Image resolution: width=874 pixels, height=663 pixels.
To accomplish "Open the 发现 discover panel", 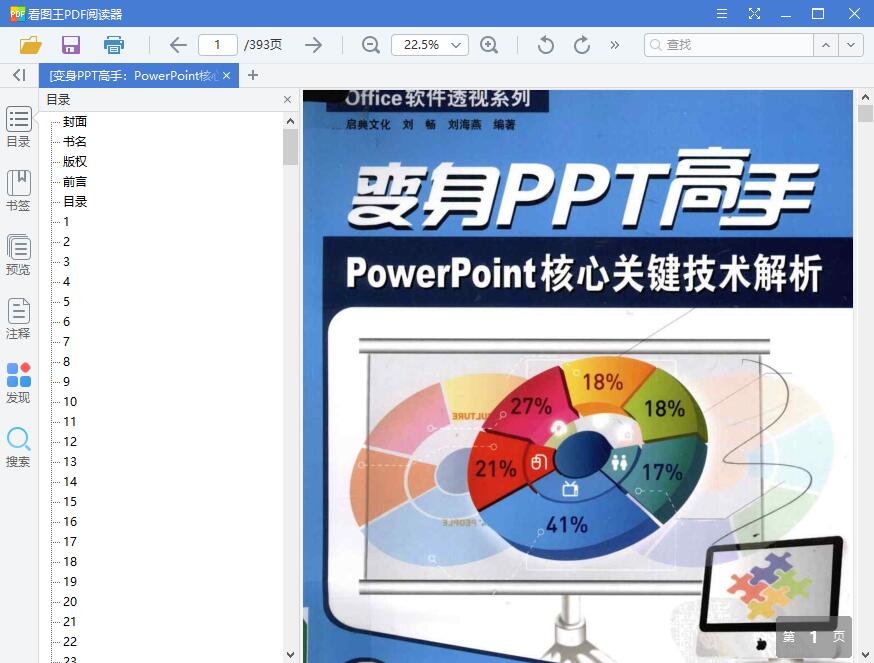I will point(18,384).
